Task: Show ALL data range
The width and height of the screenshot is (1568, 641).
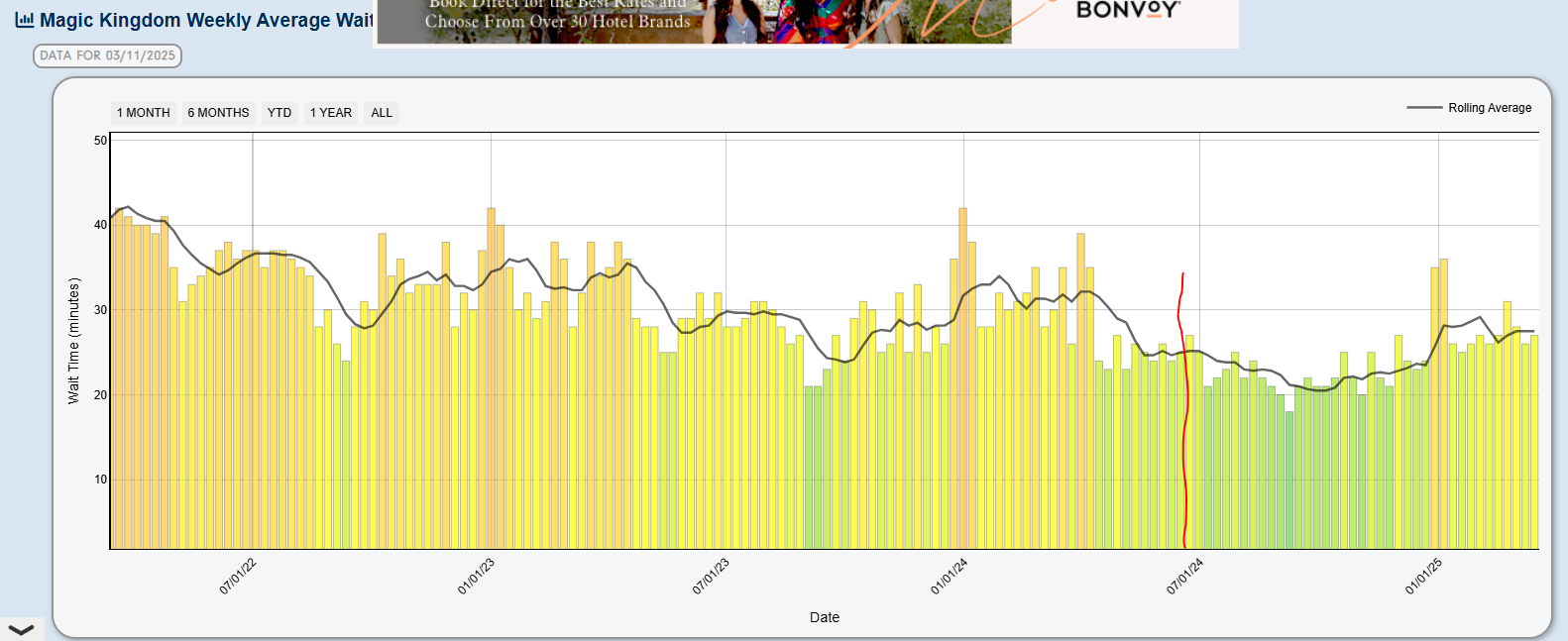Action: [x=382, y=113]
